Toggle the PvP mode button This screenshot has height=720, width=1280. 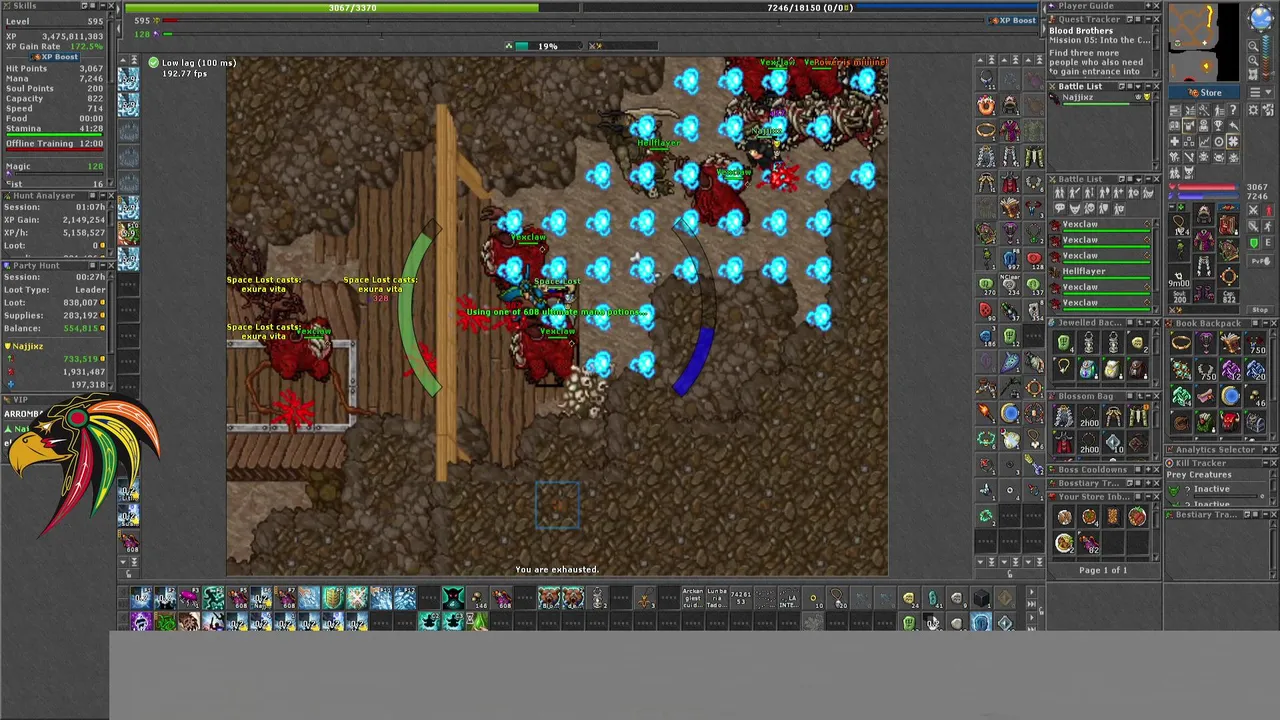pos(1260,261)
